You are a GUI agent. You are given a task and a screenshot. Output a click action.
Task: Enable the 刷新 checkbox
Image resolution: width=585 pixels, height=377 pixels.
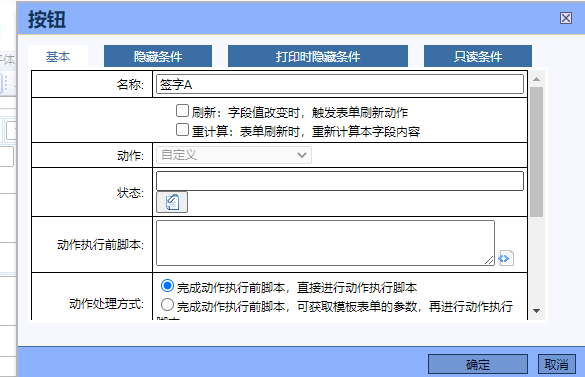coord(182,111)
